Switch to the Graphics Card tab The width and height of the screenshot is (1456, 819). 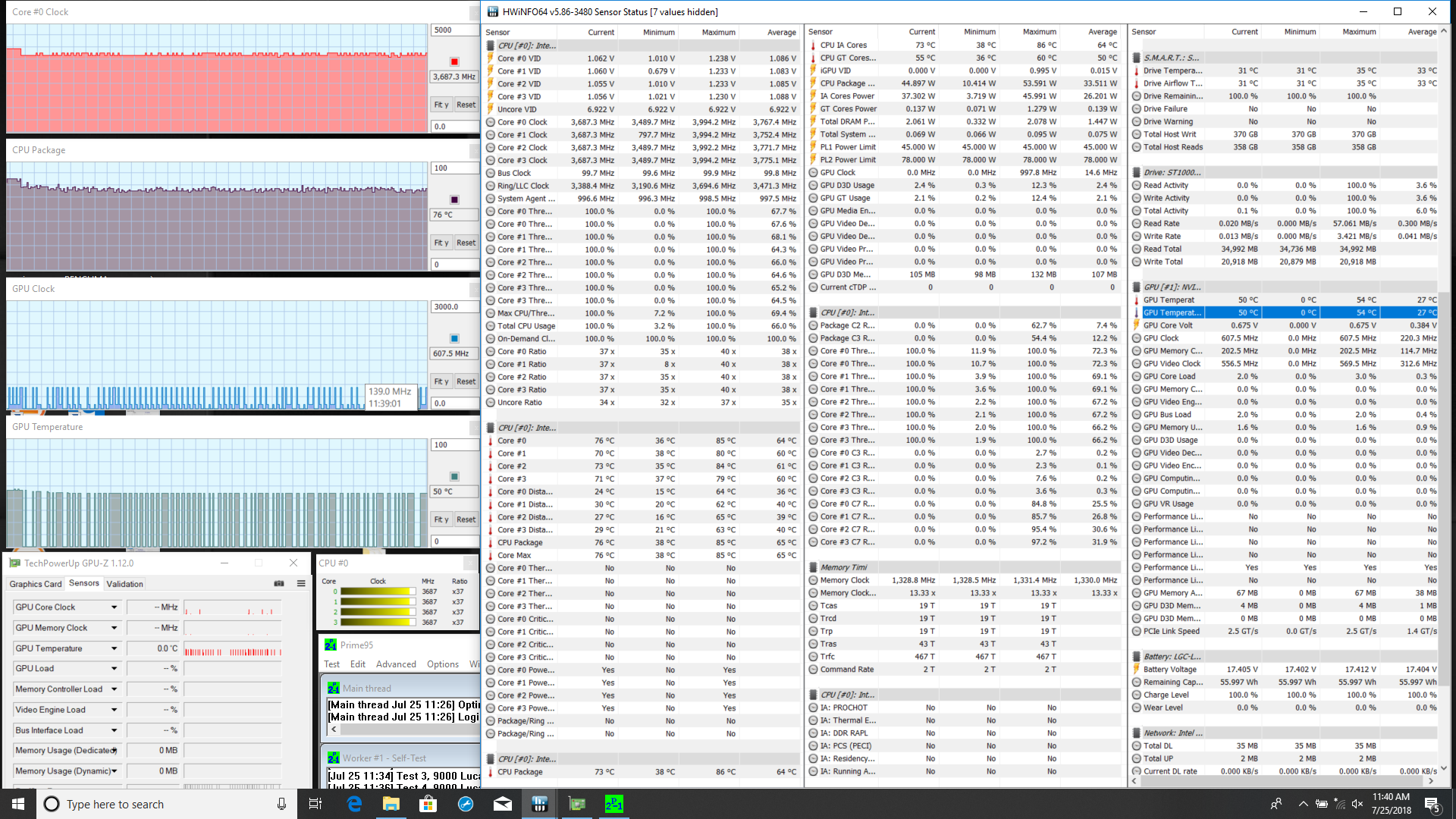tap(36, 584)
